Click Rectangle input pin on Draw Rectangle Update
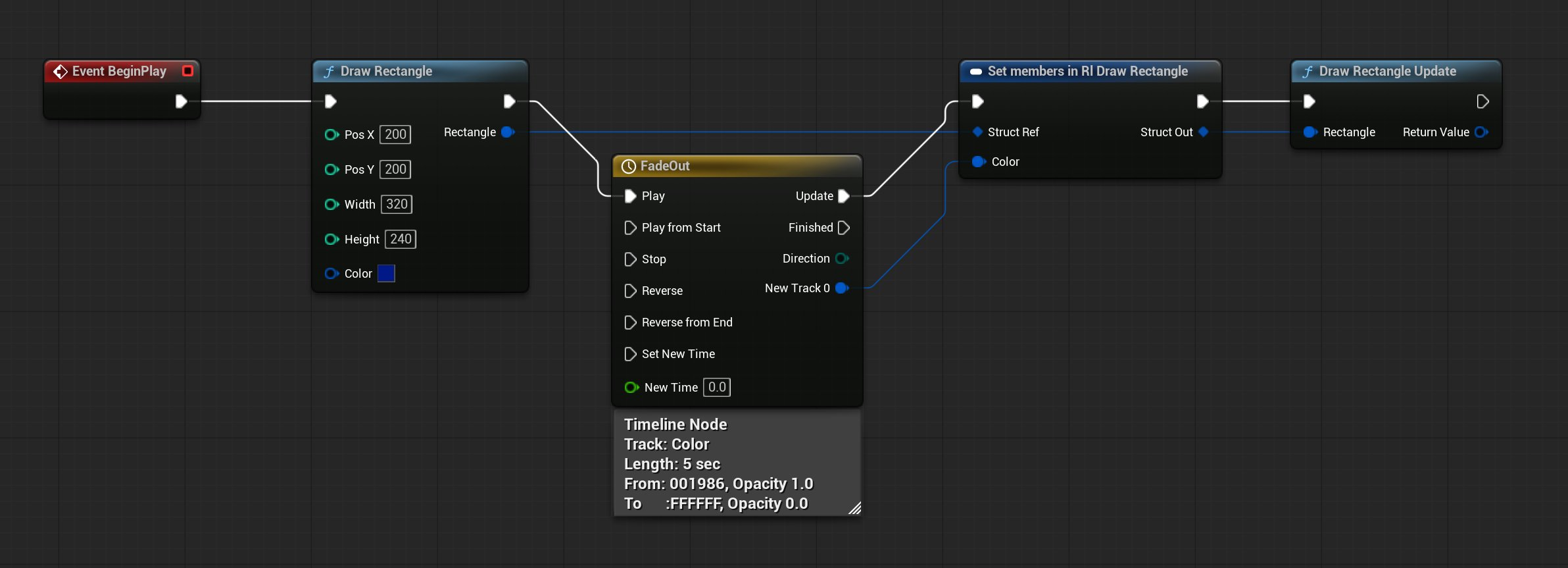1568x568 pixels. [1310, 132]
